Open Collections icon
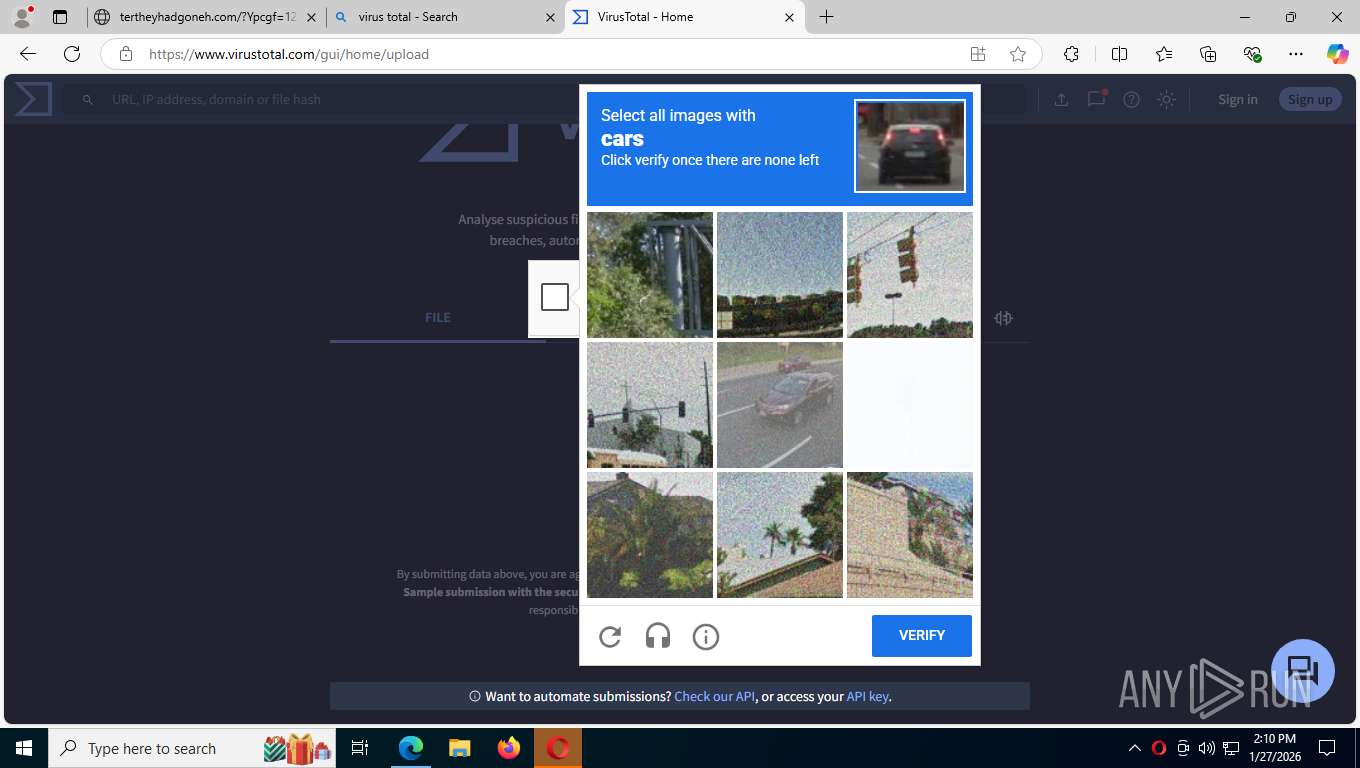Image resolution: width=1360 pixels, height=768 pixels. 1208,54
